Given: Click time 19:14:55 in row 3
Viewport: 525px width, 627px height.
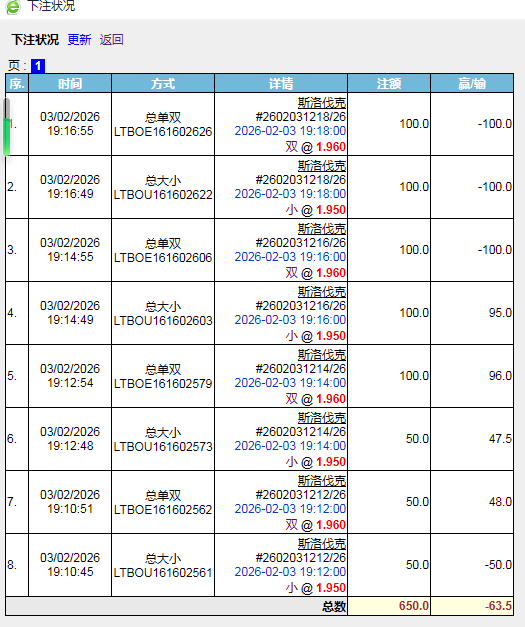Looking at the screenshot, I should click(70, 257).
